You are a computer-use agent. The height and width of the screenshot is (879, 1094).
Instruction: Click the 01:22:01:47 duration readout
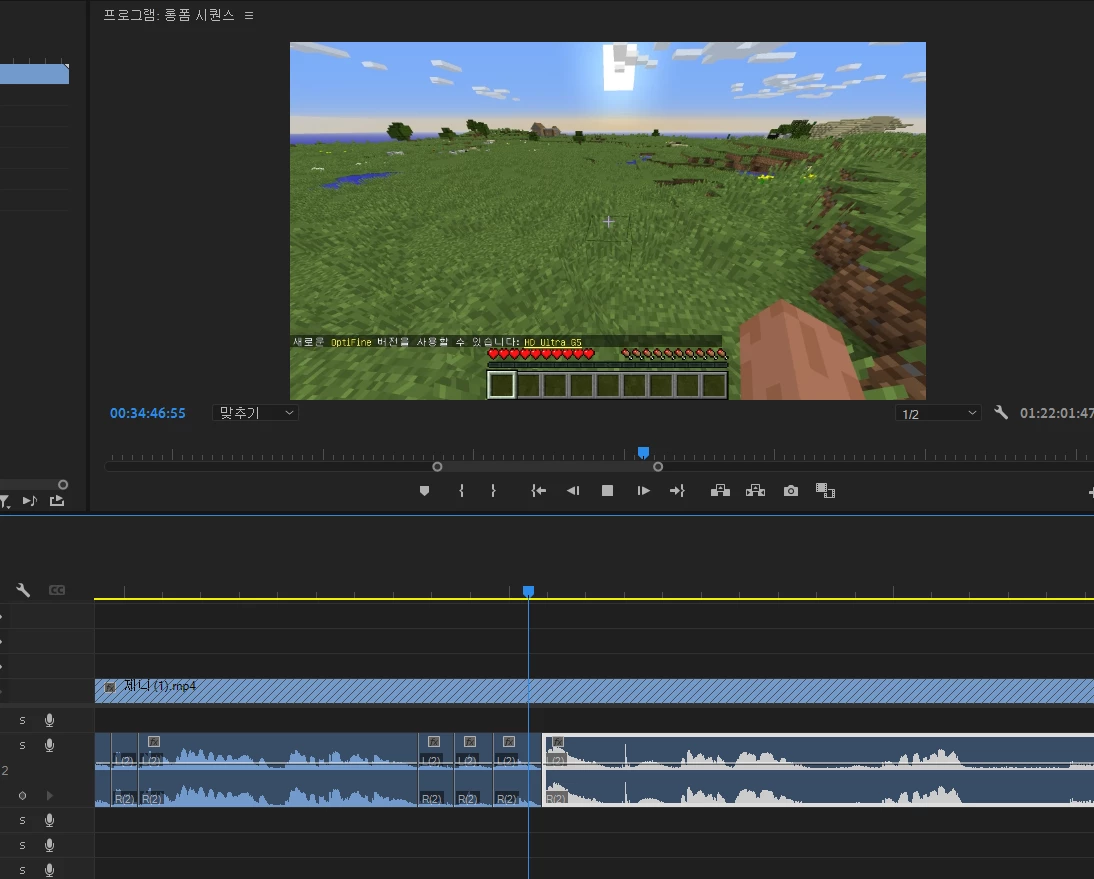[1056, 413]
